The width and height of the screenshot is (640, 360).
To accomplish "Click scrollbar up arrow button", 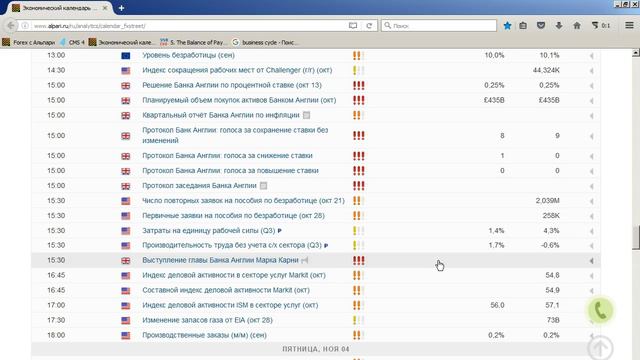I will [636, 53].
